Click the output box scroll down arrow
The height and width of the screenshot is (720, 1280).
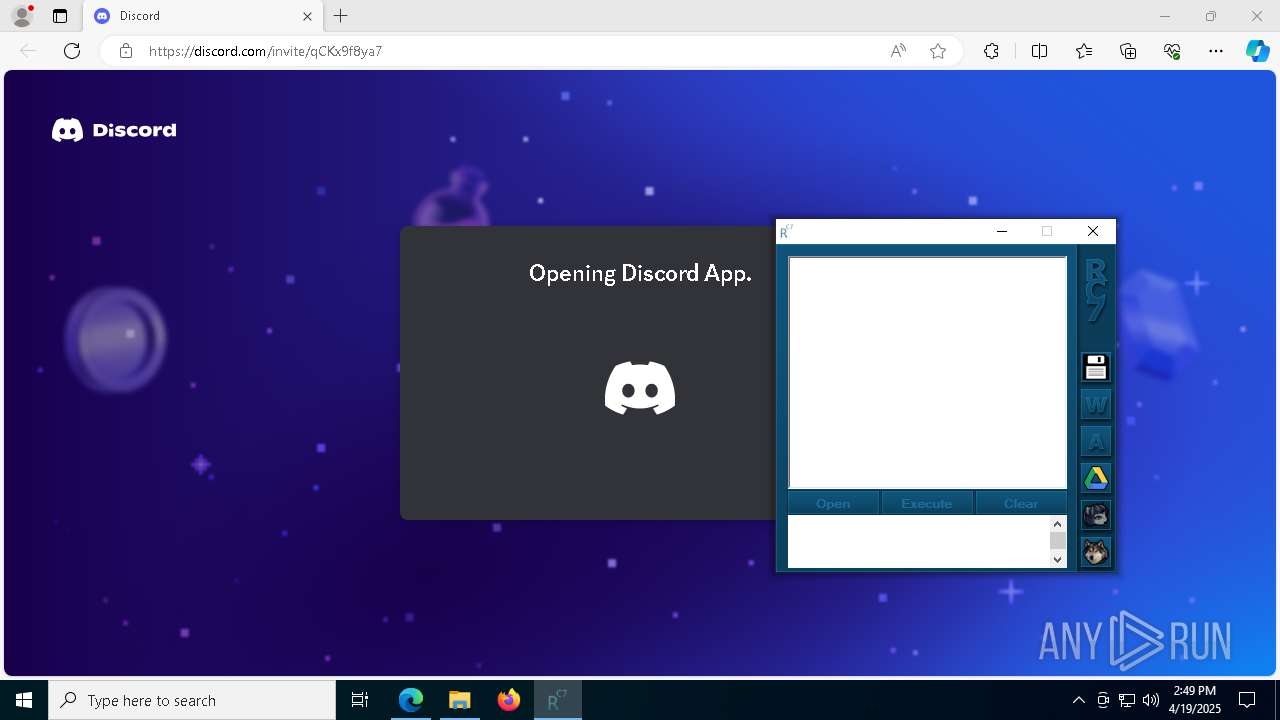click(1058, 560)
